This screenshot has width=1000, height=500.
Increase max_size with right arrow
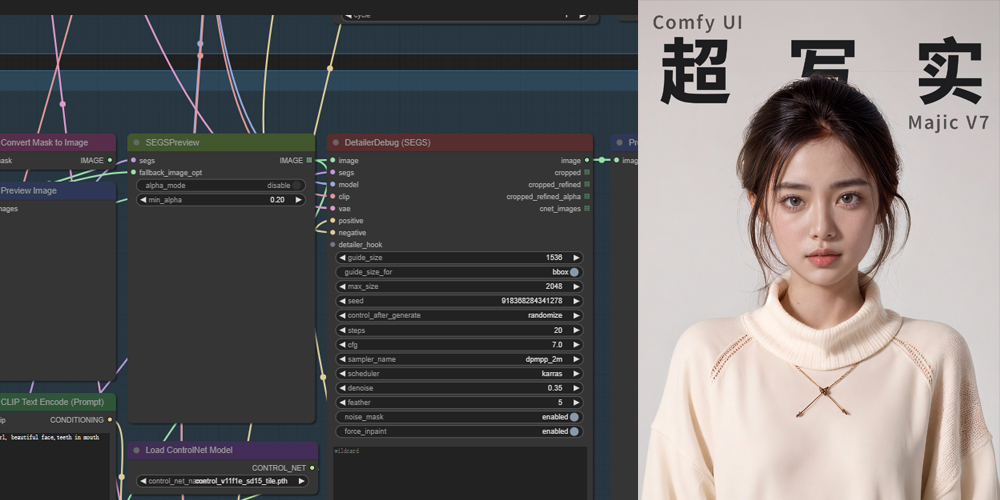tap(576, 287)
